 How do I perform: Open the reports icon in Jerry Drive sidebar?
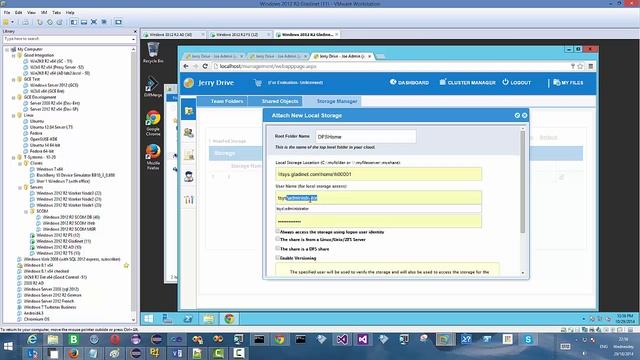pos(189,155)
